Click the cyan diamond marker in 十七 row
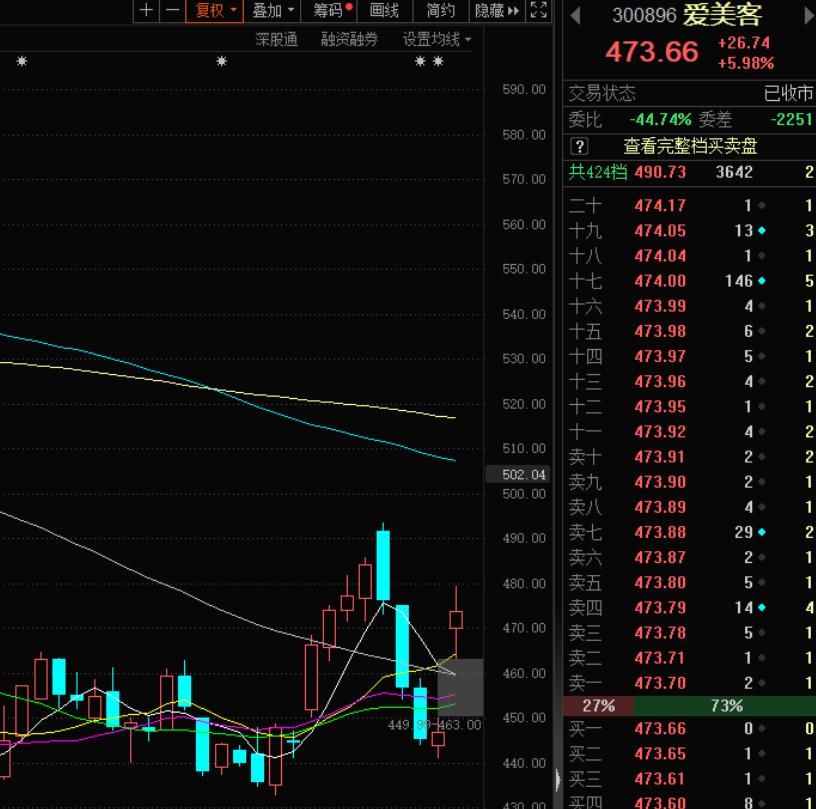The image size is (816, 809). (762, 281)
